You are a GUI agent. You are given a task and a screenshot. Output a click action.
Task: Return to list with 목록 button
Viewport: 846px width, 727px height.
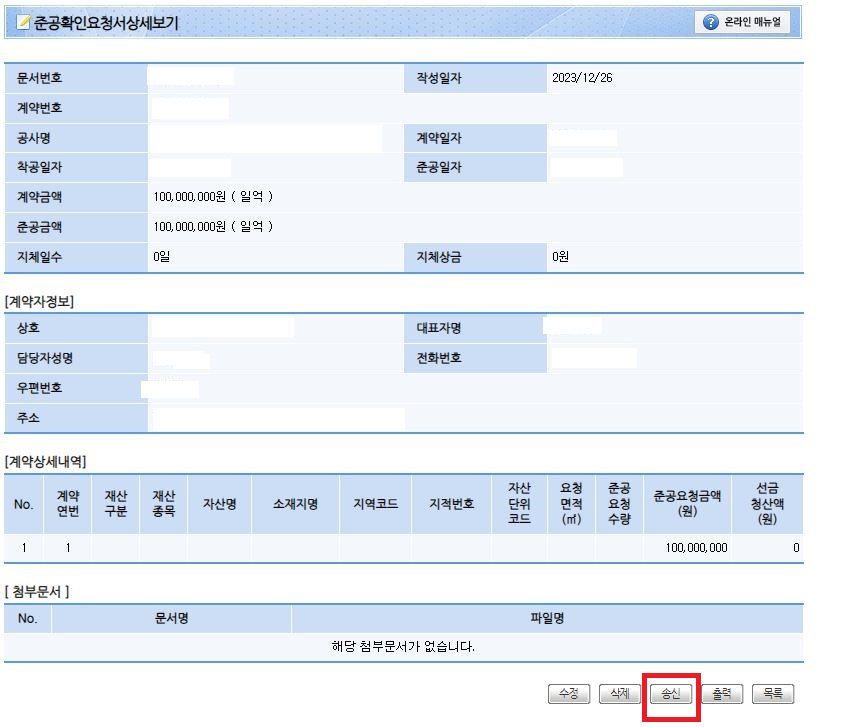773,694
